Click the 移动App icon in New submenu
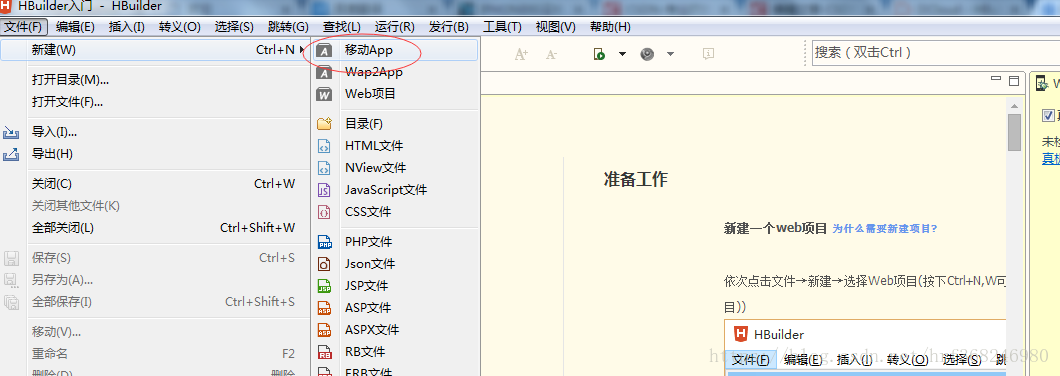 [x=325, y=50]
